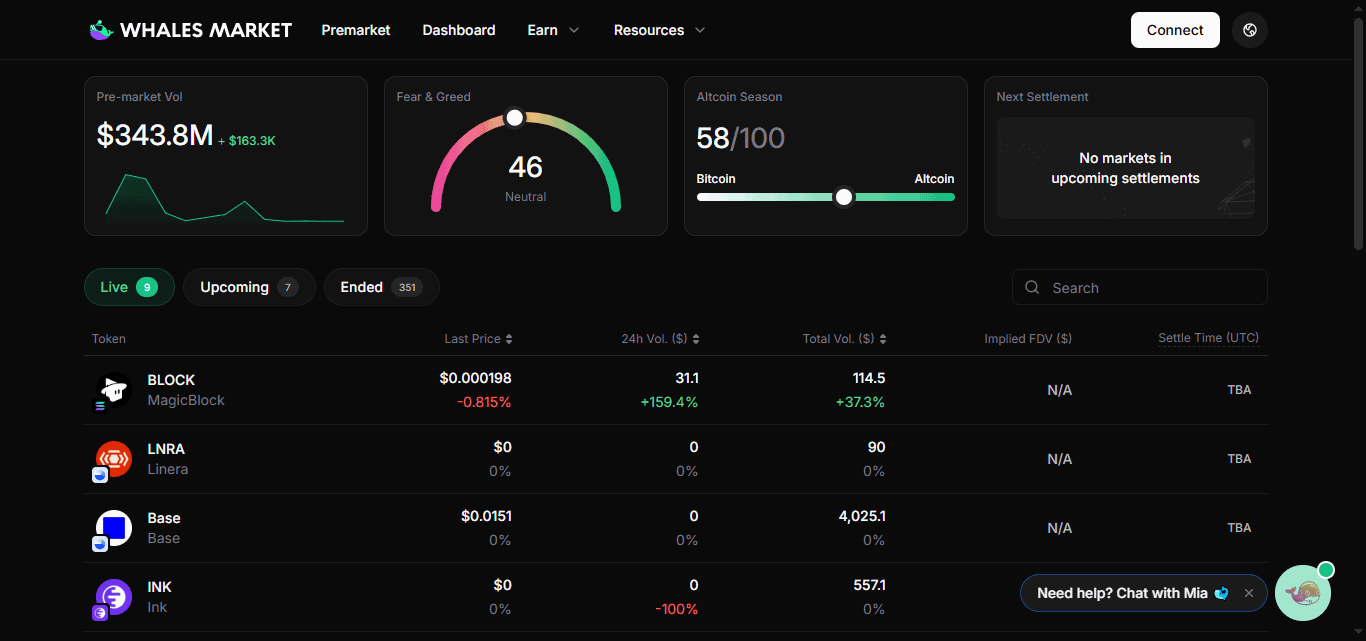Expand the Earn dropdown menu
The width and height of the screenshot is (1366, 641).
coord(553,30)
